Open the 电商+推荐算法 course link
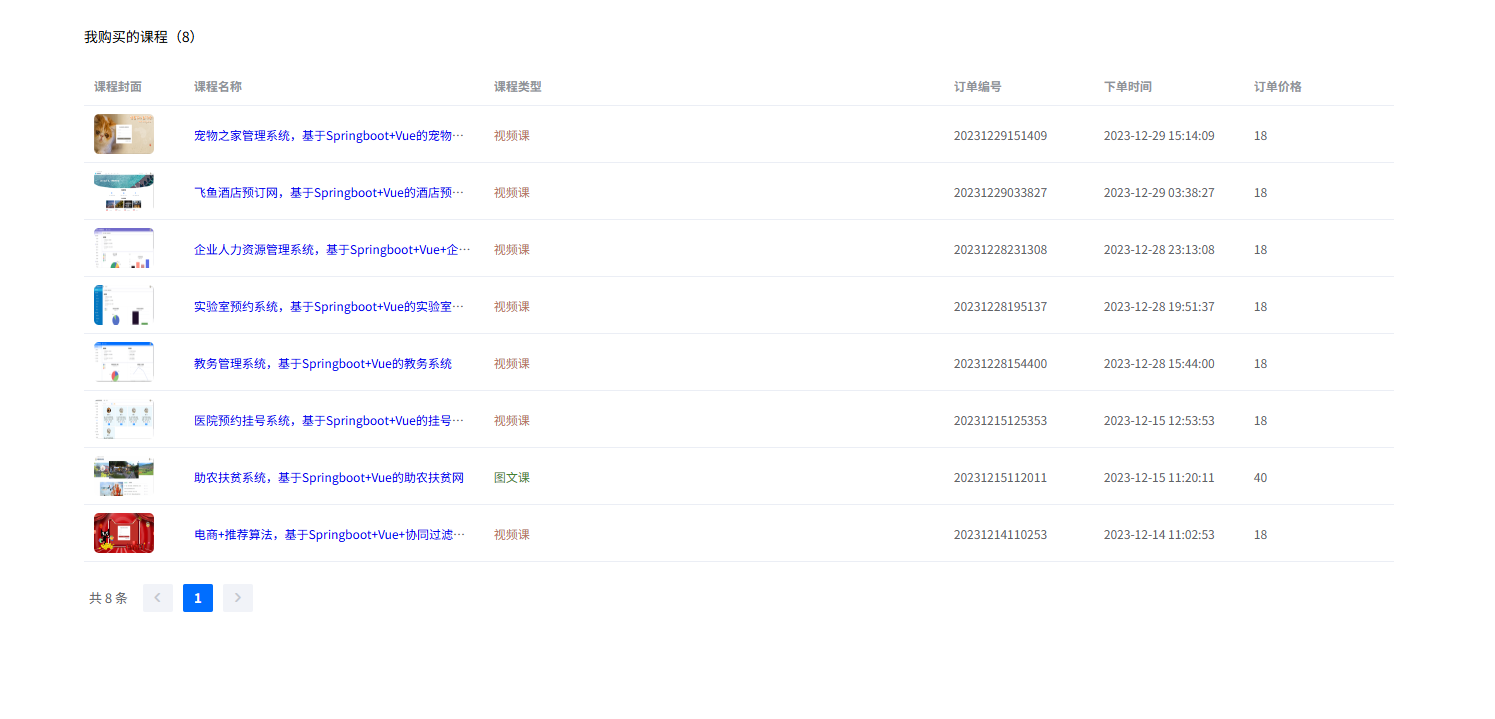Viewport: 1495px width, 719px height. pyautogui.click(x=329, y=534)
